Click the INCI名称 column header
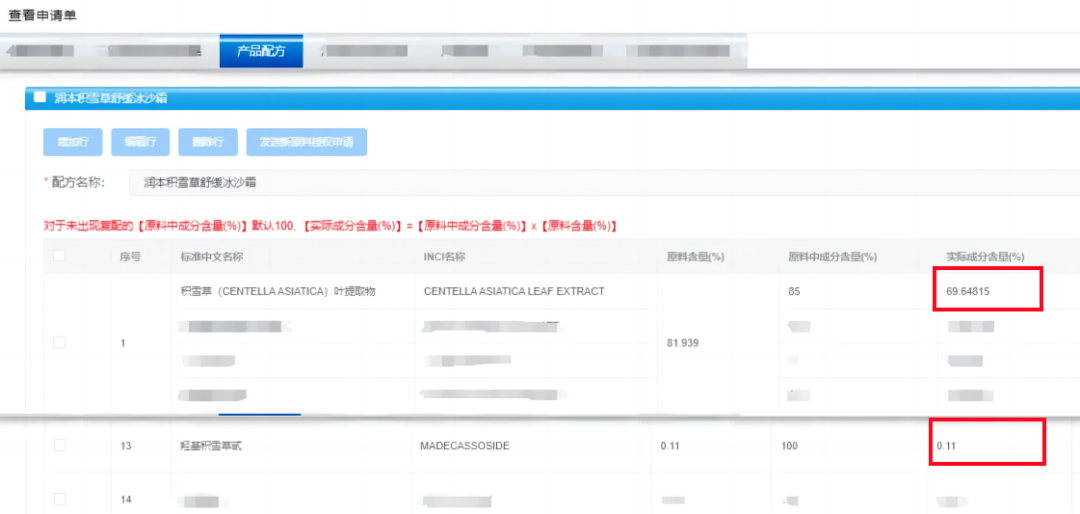The image size is (1080, 514). pyautogui.click(x=446, y=256)
